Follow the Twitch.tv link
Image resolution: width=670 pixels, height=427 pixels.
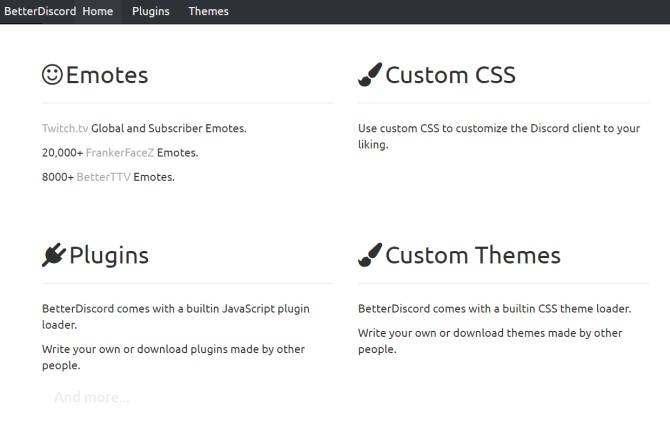(65, 128)
